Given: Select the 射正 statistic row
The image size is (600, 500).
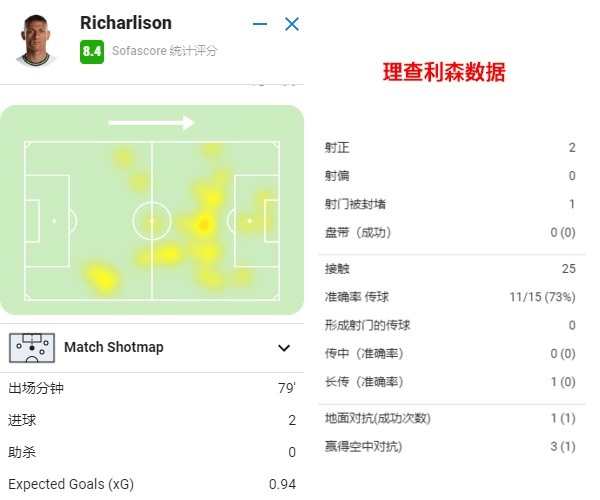Looking at the screenshot, I should (452, 148).
